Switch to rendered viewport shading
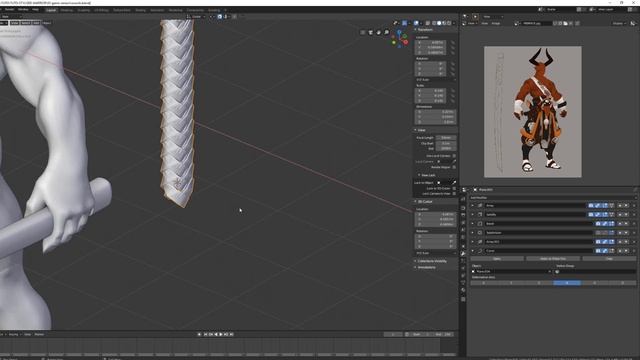This screenshot has width=640, height=360. point(449,23)
